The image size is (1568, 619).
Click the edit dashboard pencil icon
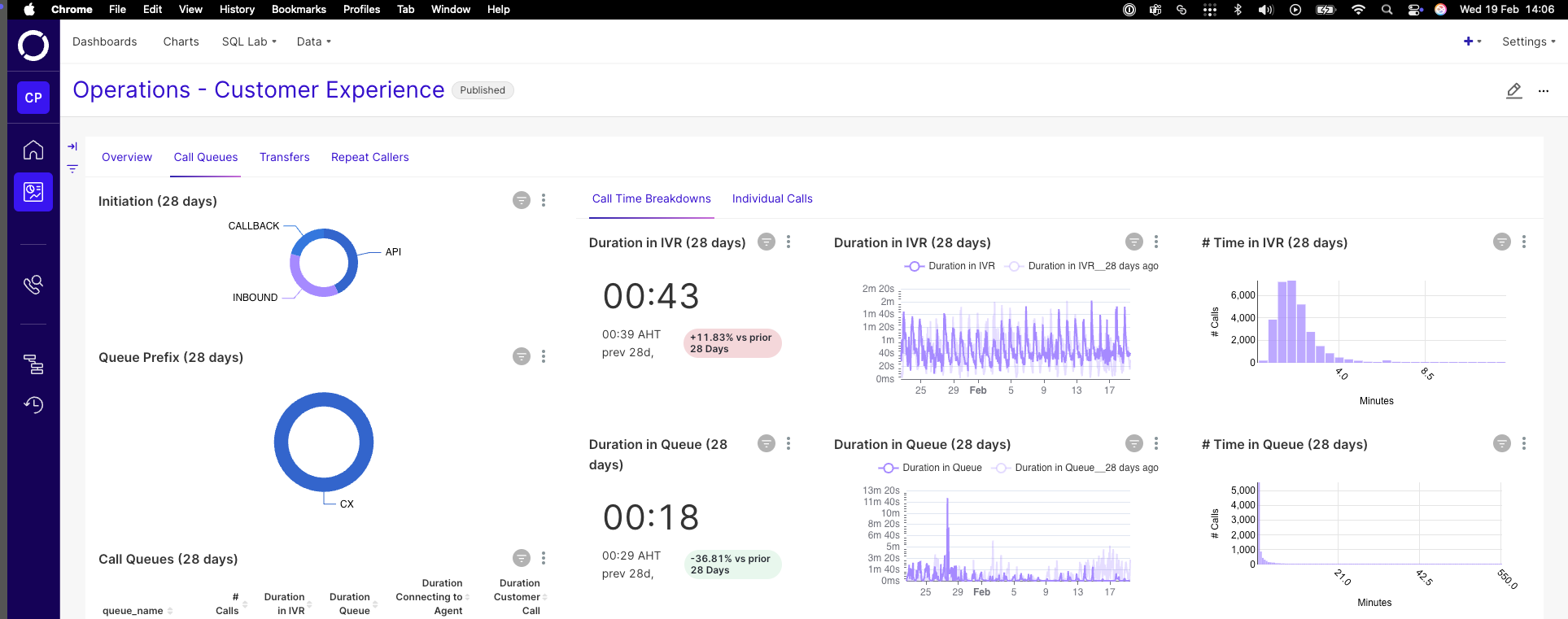[x=1513, y=90]
